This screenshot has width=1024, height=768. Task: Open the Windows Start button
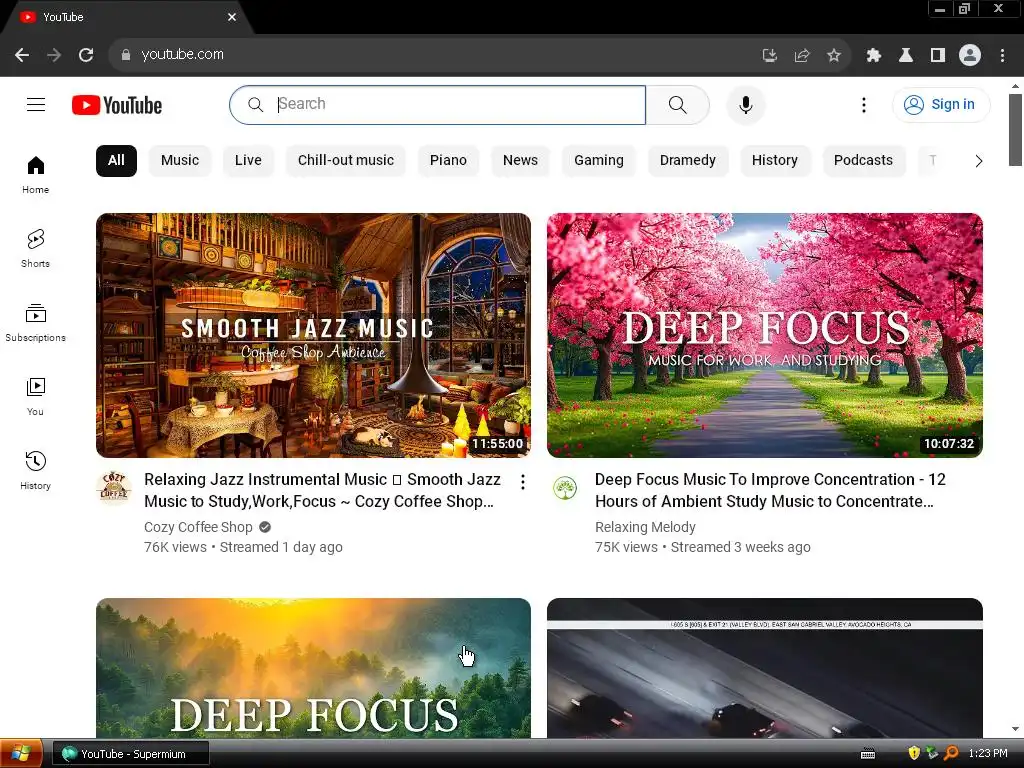click(x=21, y=754)
